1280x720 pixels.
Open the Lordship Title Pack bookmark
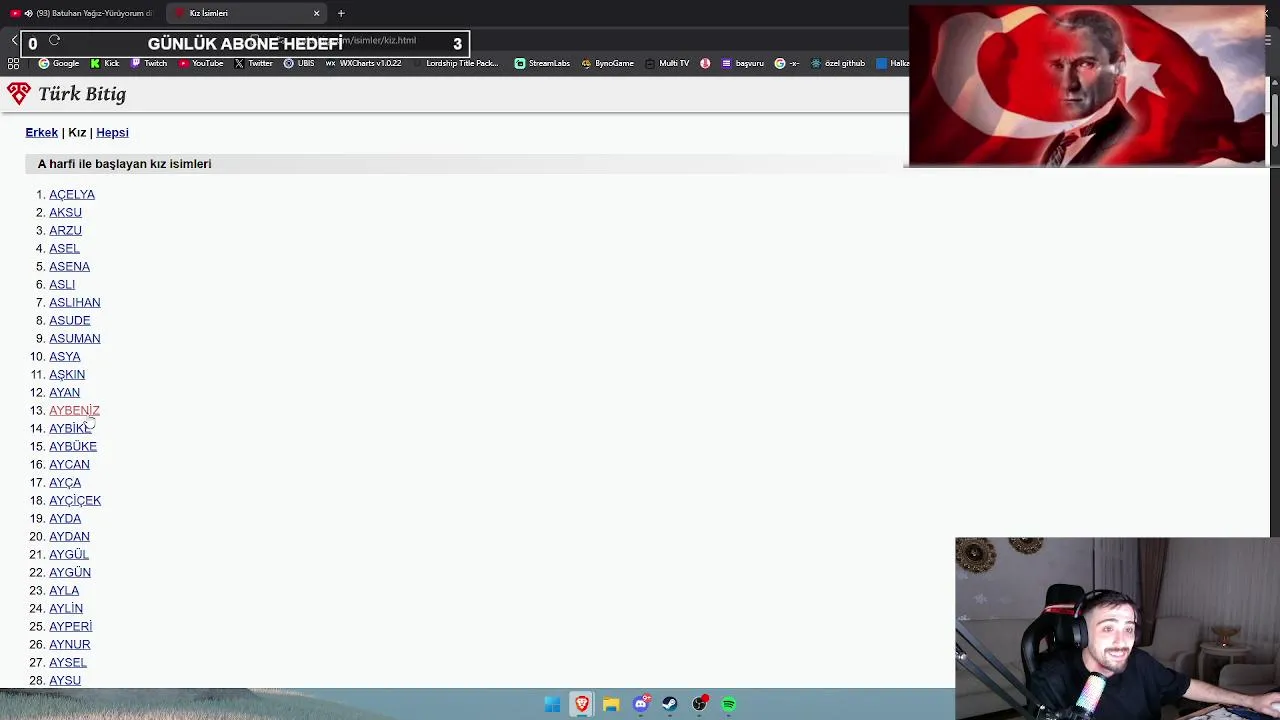tap(455, 63)
